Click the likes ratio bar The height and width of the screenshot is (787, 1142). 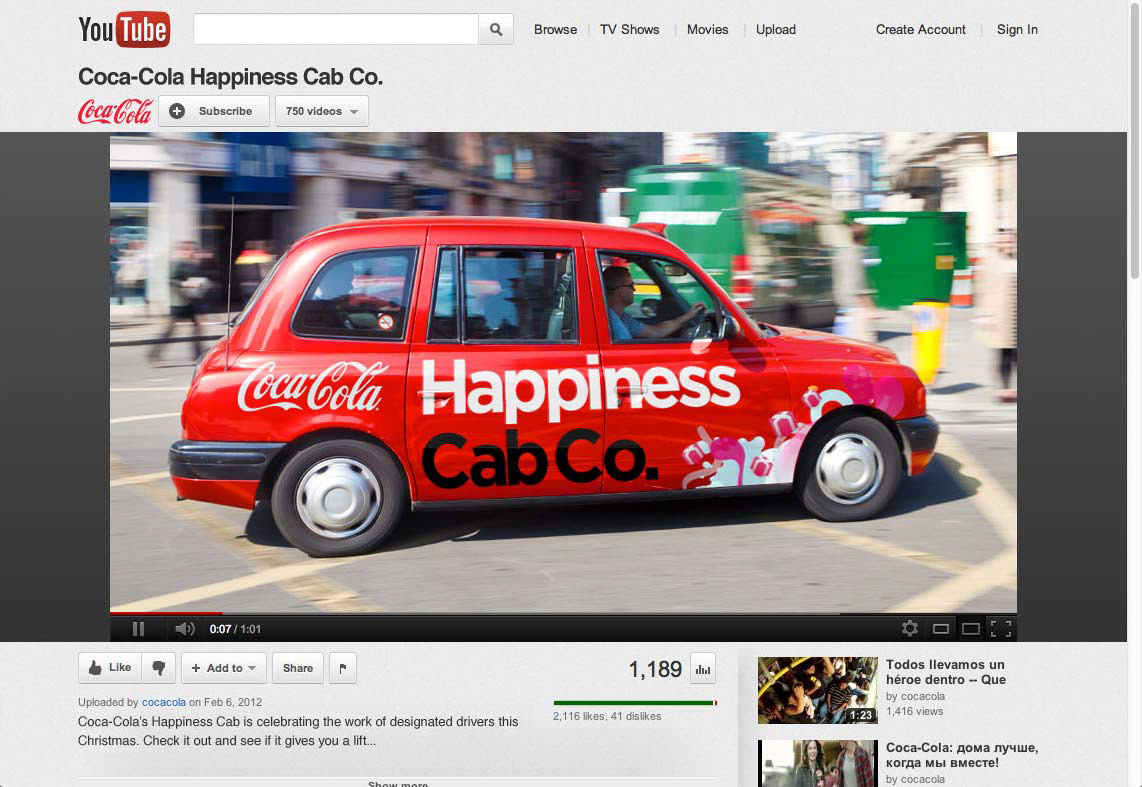(x=635, y=703)
